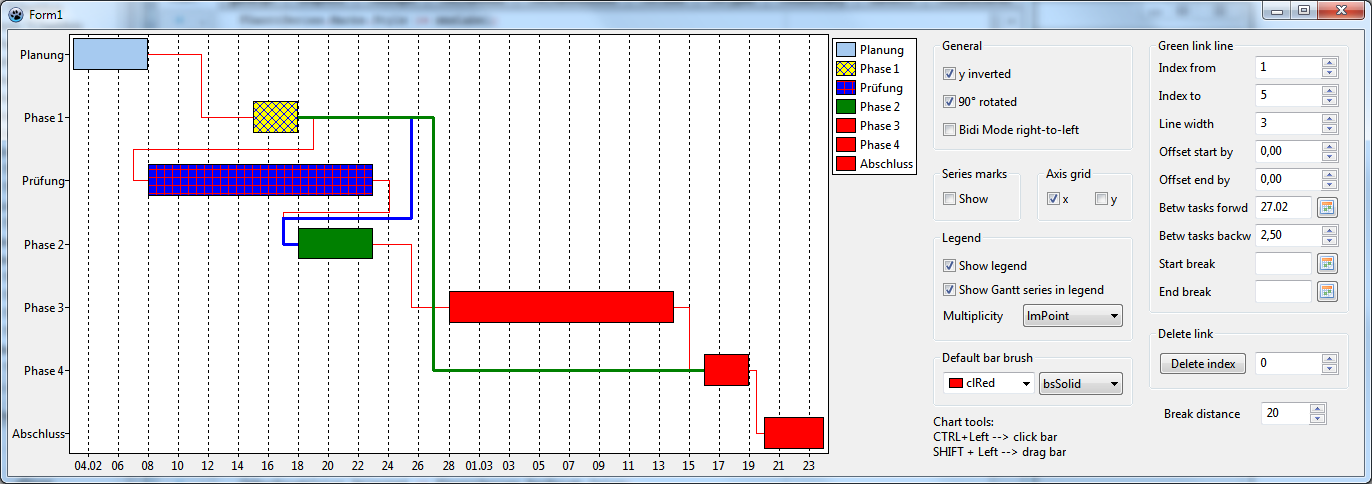The height and width of the screenshot is (484, 1372).
Task: Open calendar picker for Start break
Action: point(1326,264)
